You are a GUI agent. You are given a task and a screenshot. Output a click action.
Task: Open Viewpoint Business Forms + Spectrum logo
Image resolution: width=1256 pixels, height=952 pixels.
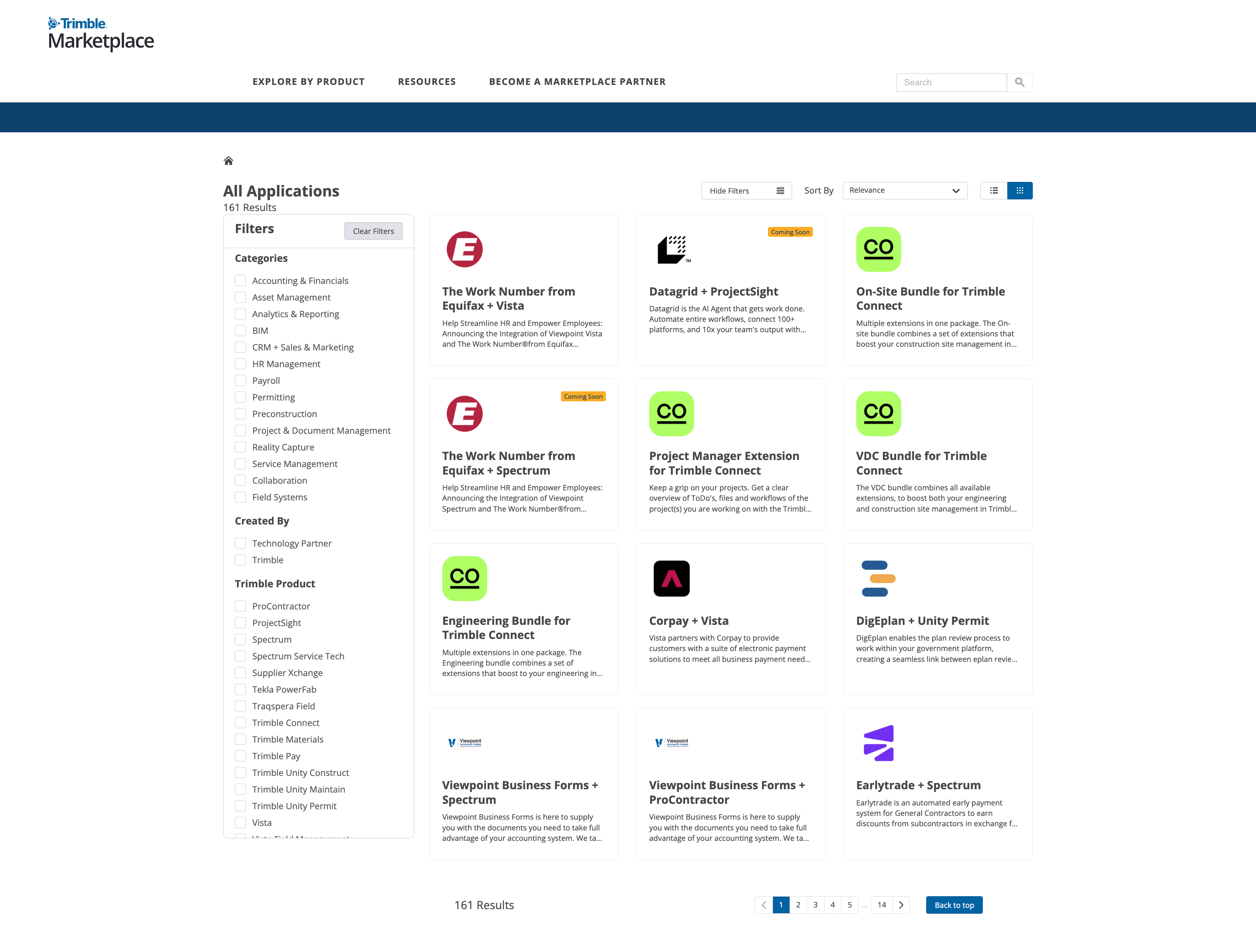click(x=464, y=743)
